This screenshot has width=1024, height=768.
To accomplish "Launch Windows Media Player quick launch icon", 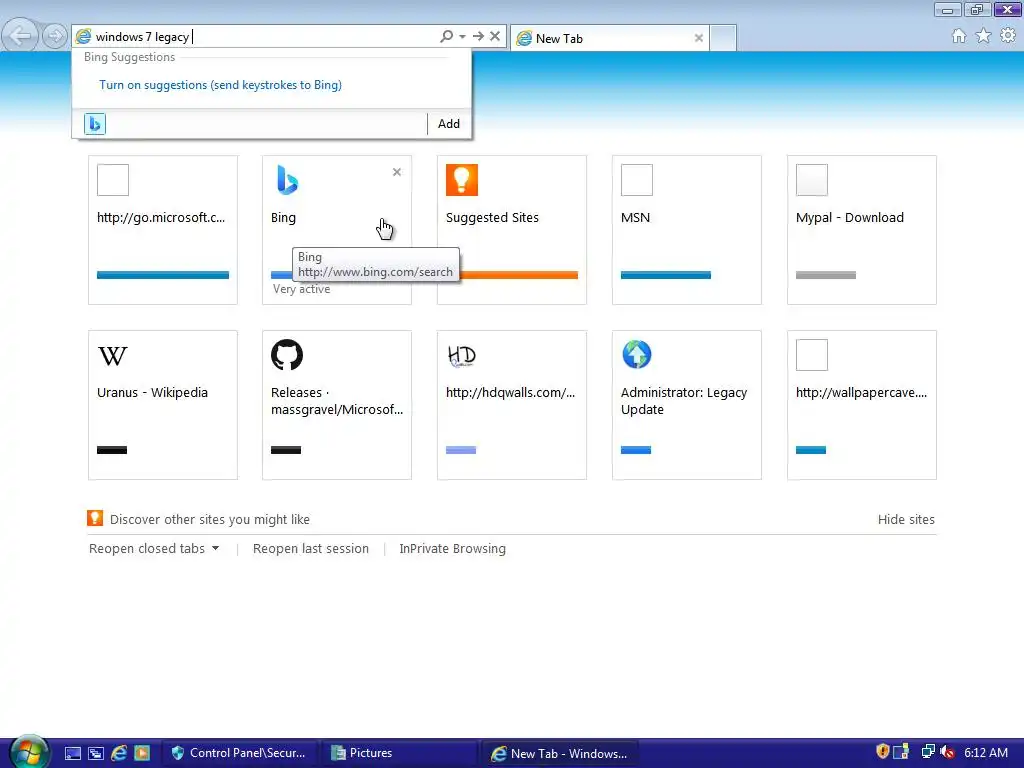I will (x=142, y=753).
